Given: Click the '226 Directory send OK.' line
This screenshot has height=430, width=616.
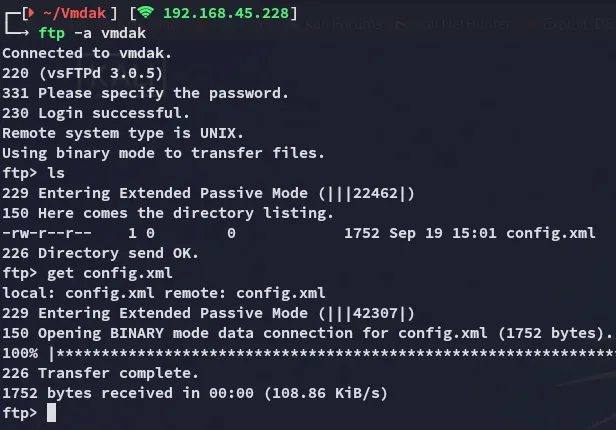Looking at the screenshot, I should 101,253.
